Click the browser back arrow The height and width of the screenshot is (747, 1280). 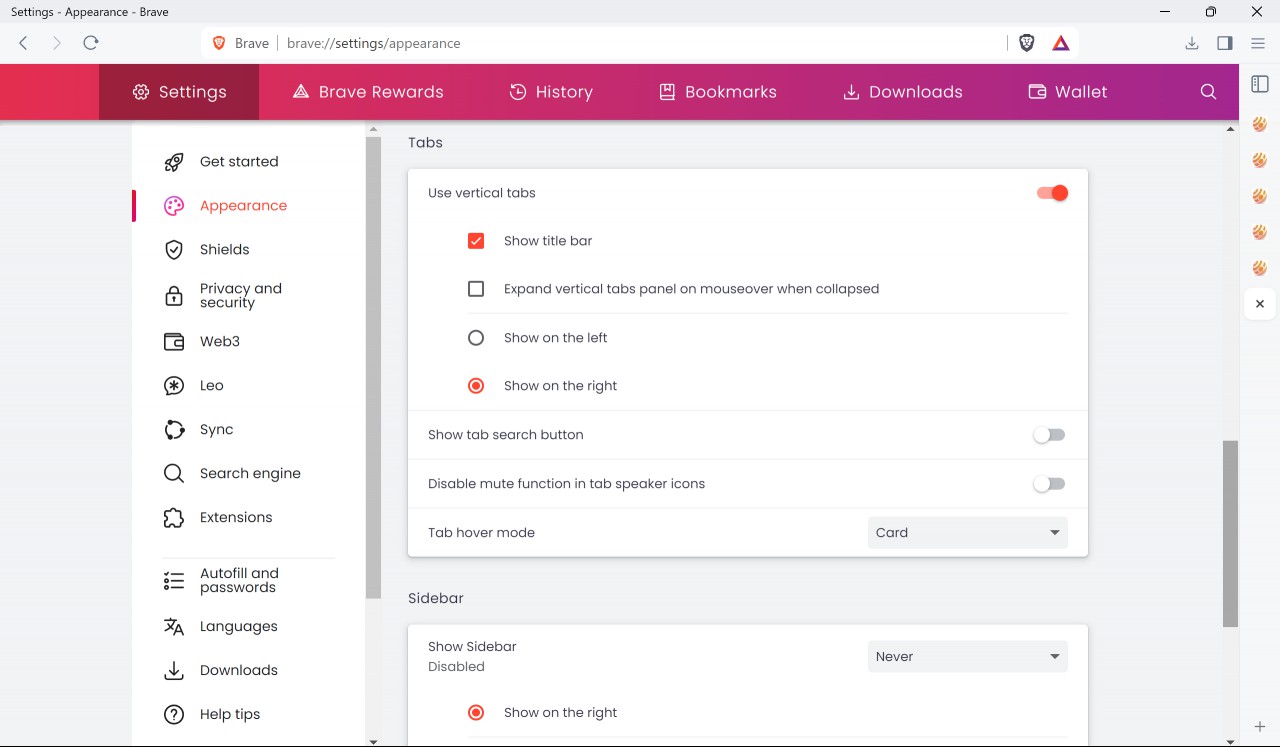click(24, 43)
